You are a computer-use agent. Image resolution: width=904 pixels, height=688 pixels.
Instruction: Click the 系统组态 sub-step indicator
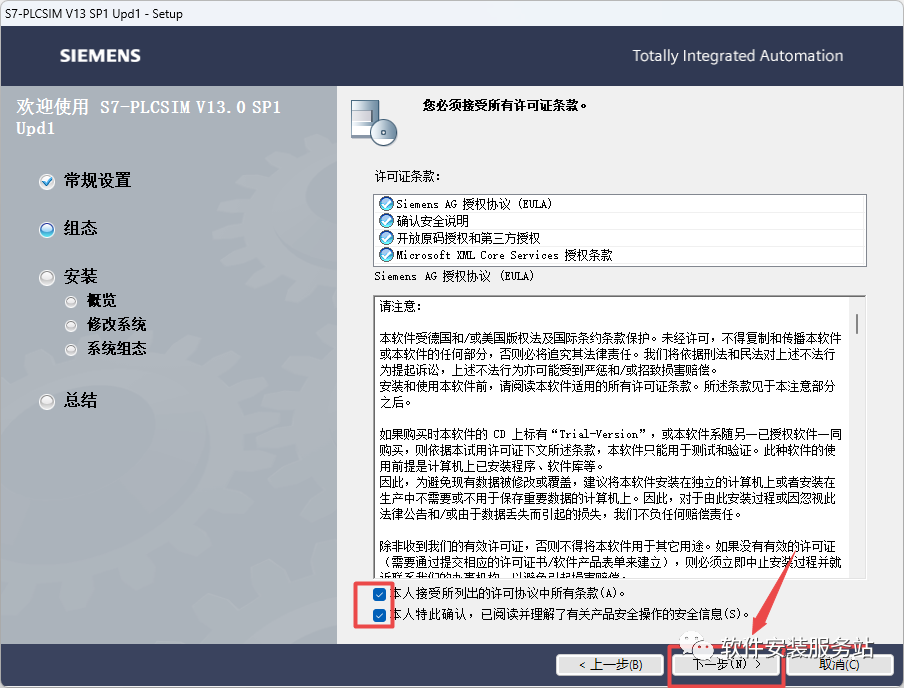click(x=71, y=349)
